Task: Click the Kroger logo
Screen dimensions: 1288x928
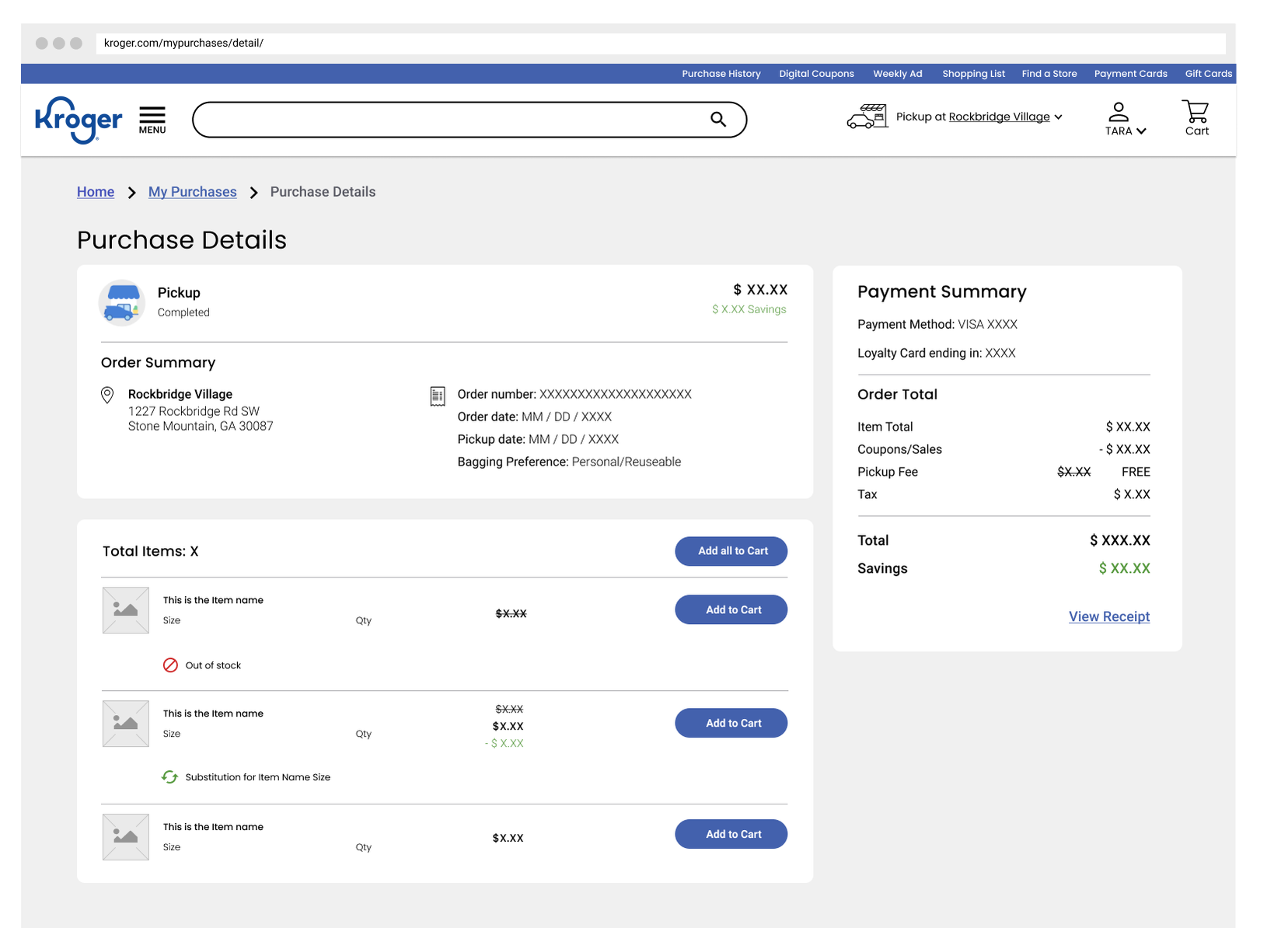Action: [79, 120]
